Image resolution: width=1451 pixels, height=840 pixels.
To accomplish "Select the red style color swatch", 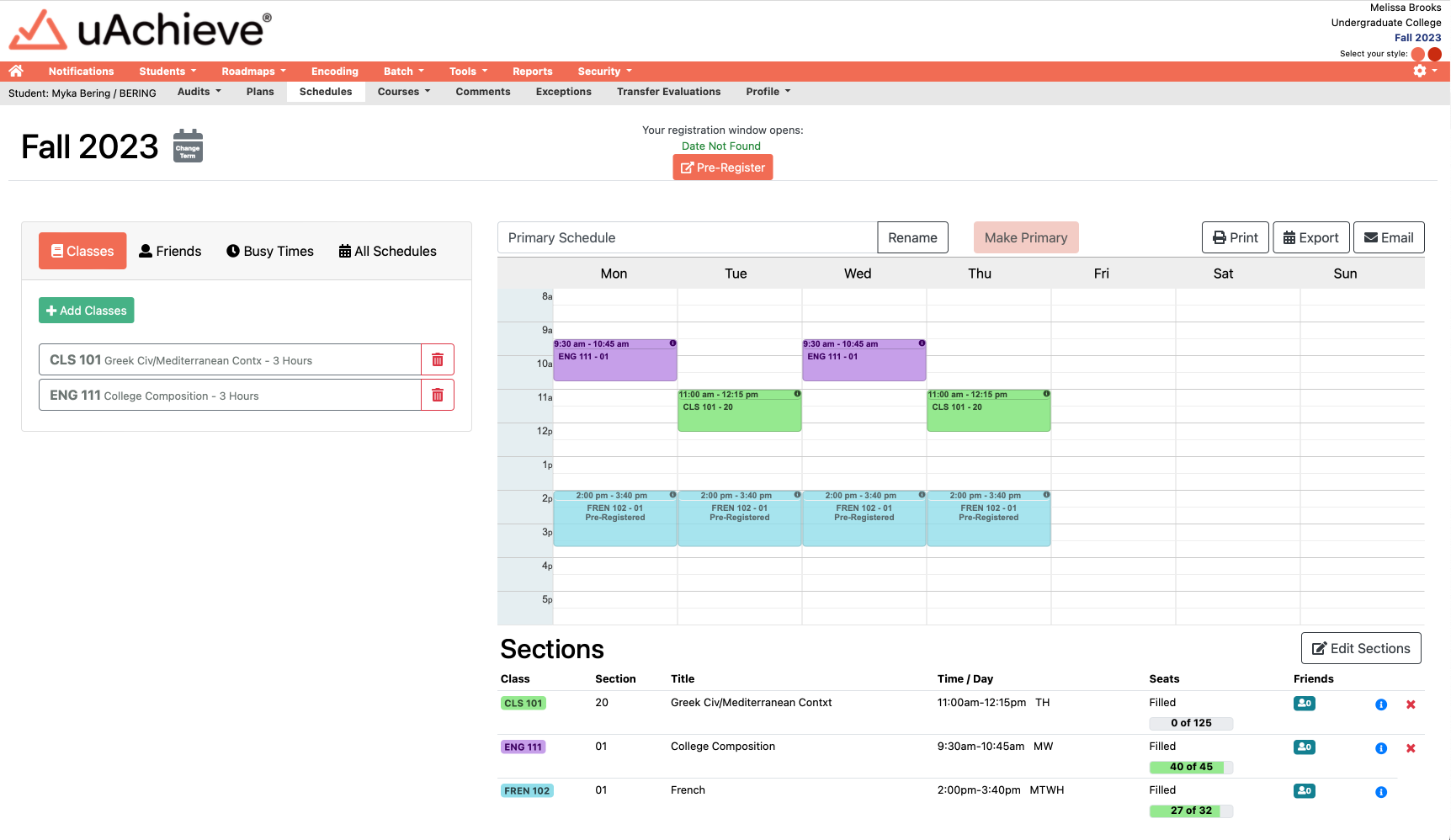I will pyautogui.click(x=1435, y=53).
